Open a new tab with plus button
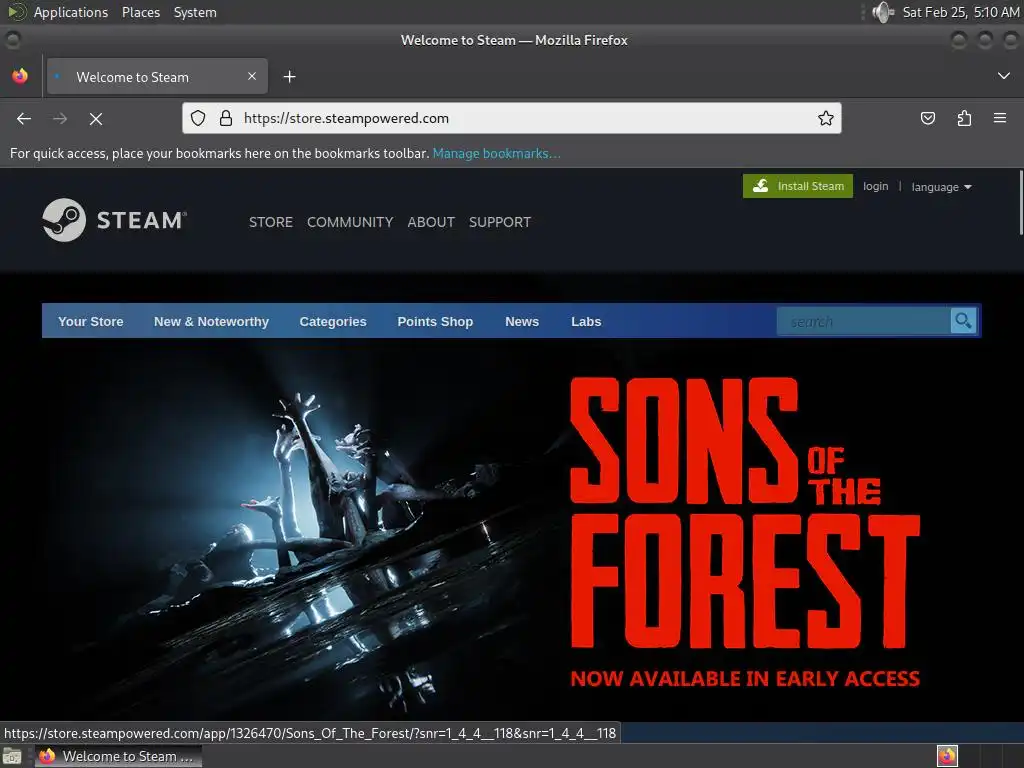The width and height of the screenshot is (1024, 768). [x=289, y=77]
